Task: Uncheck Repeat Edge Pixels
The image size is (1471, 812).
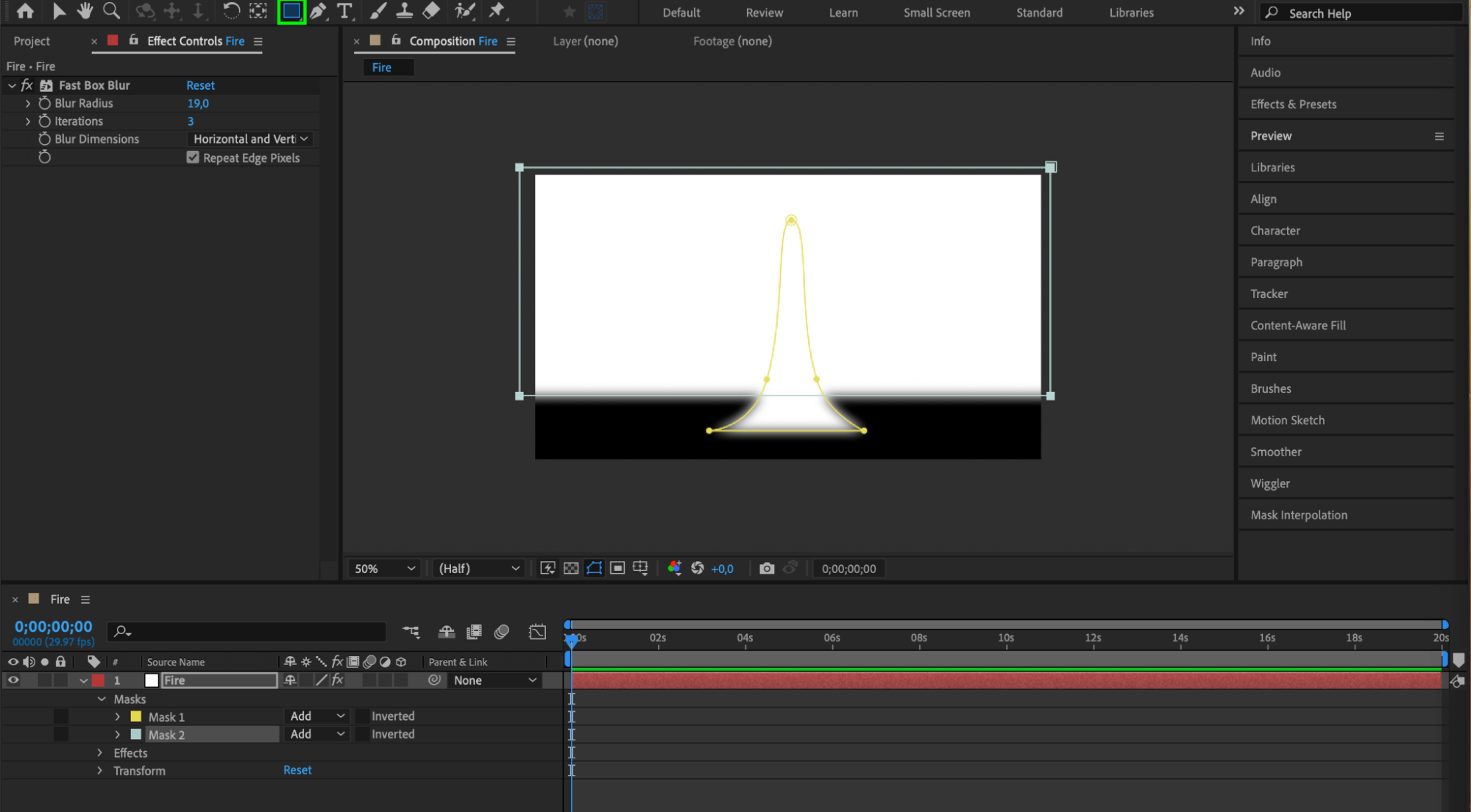Action: [193, 157]
